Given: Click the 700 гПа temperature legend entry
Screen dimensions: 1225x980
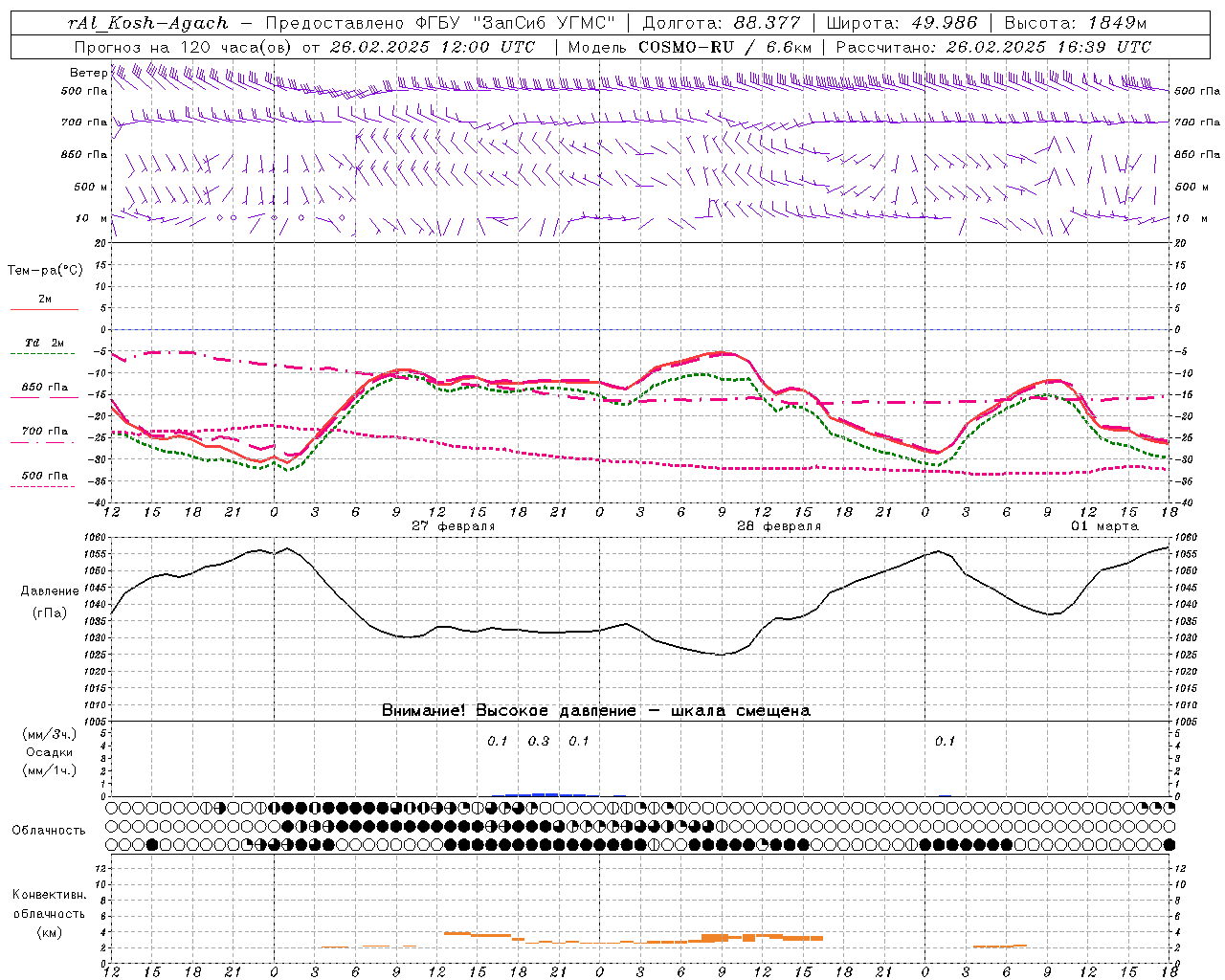Looking at the screenshot, I should 44,431.
